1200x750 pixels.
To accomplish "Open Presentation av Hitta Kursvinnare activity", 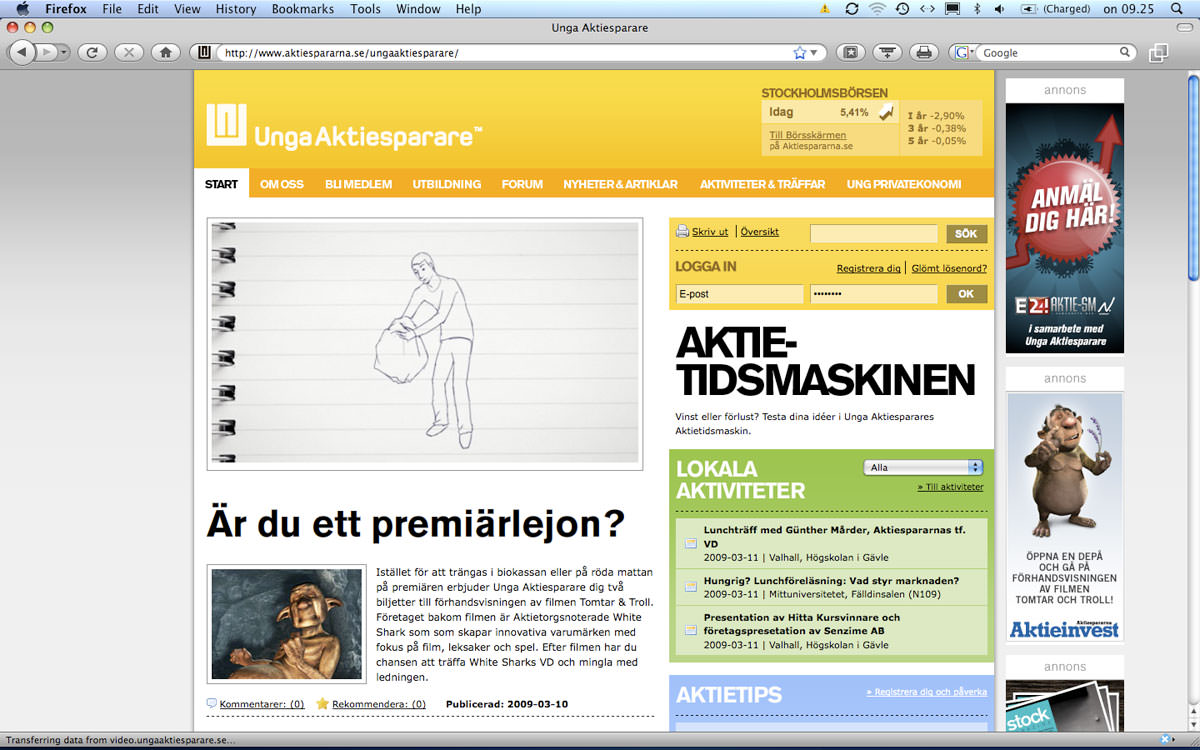I will (802, 624).
